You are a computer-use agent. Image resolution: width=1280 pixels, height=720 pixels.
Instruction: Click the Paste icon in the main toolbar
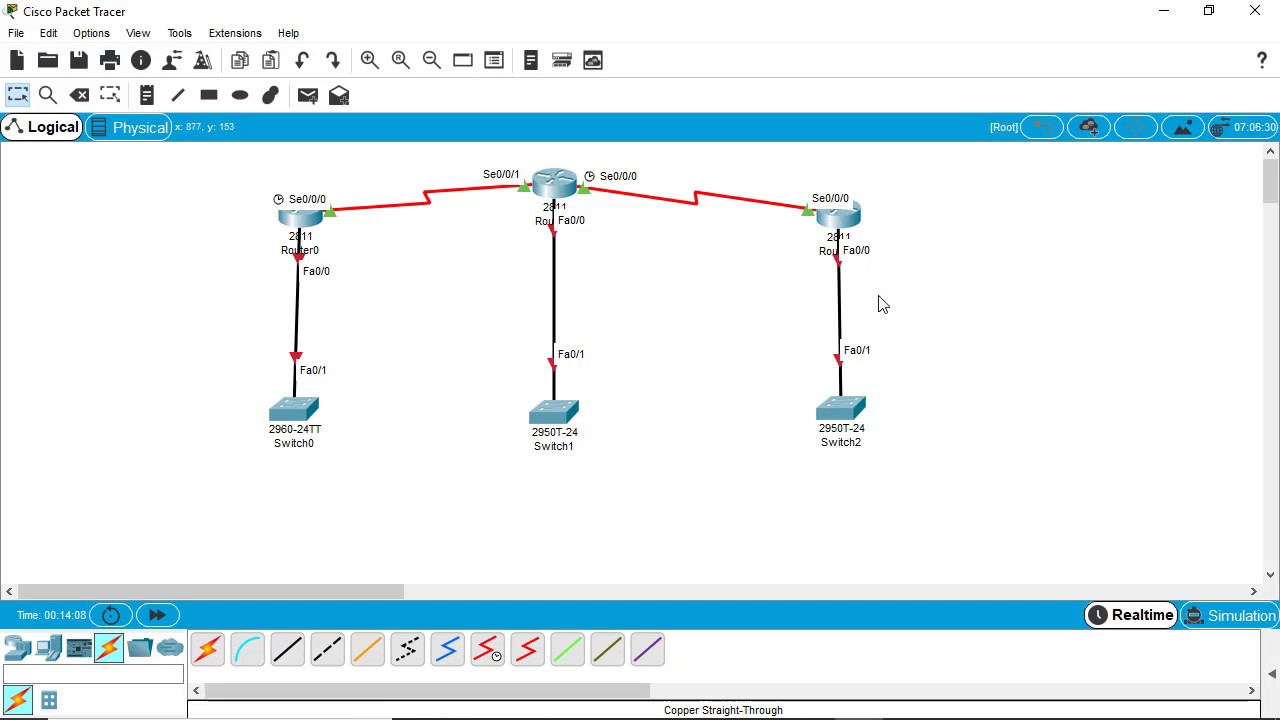[x=270, y=61]
